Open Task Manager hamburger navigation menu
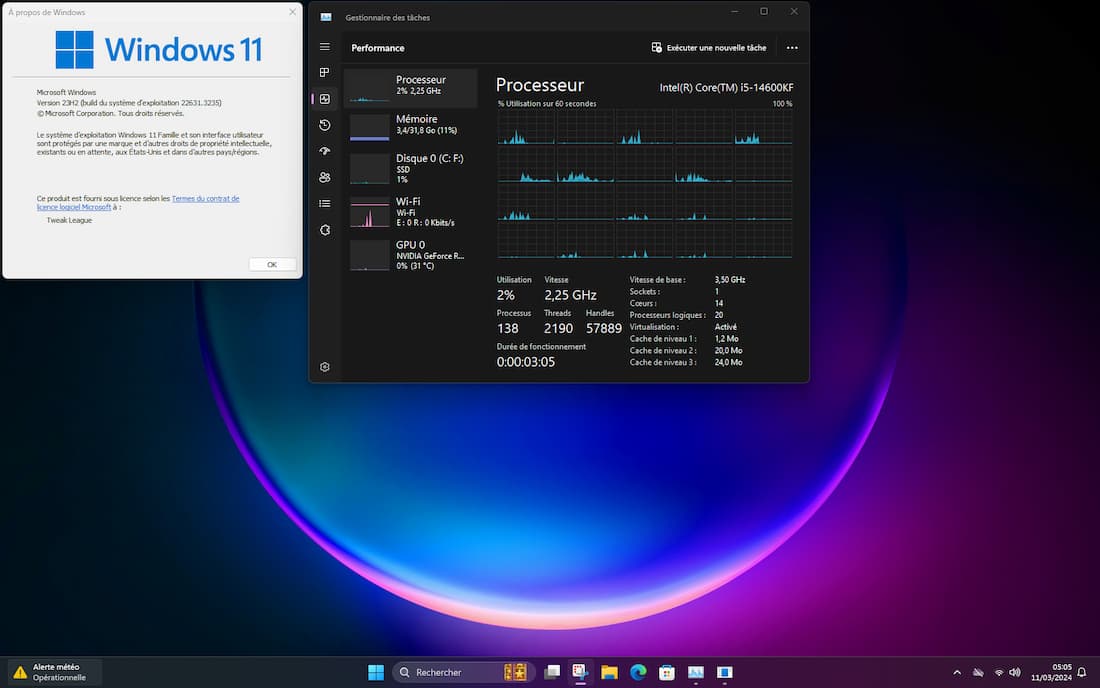Screen dimensions: 1100x688 point(324,47)
